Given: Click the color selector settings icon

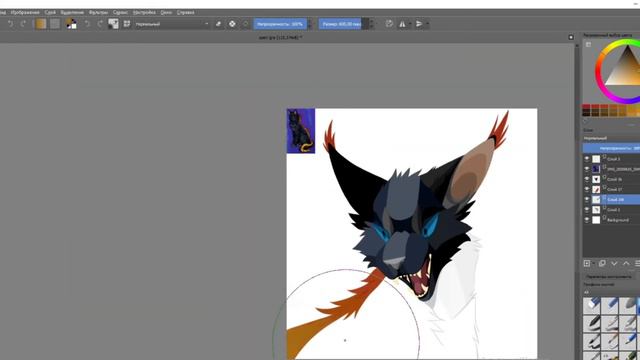Looking at the screenshot, I should (x=588, y=44).
